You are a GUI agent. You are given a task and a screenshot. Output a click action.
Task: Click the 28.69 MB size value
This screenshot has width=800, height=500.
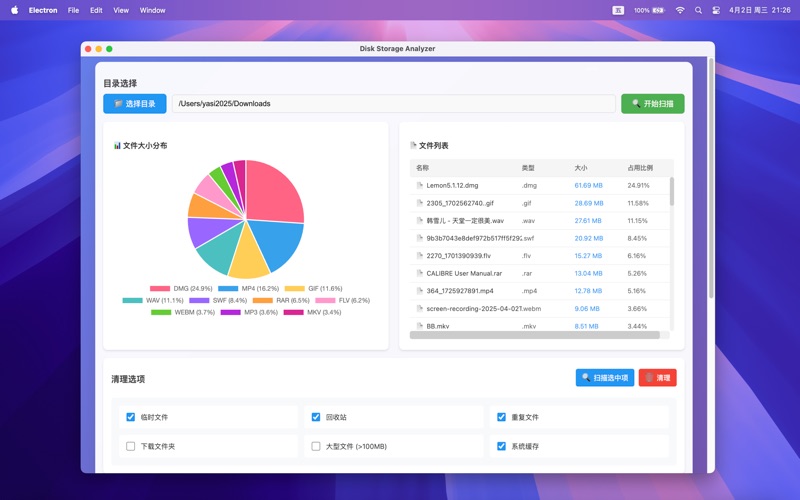(x=589, y=203)
